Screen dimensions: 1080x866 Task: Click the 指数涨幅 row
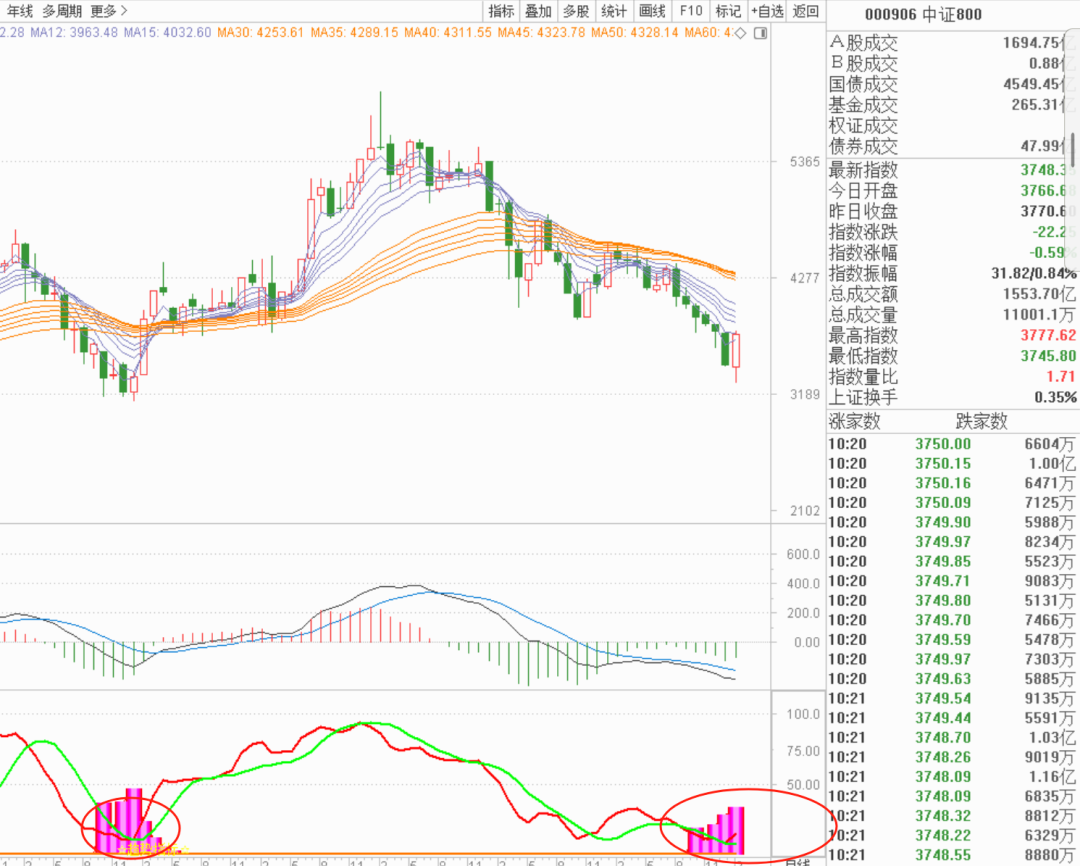click(952, 252)
